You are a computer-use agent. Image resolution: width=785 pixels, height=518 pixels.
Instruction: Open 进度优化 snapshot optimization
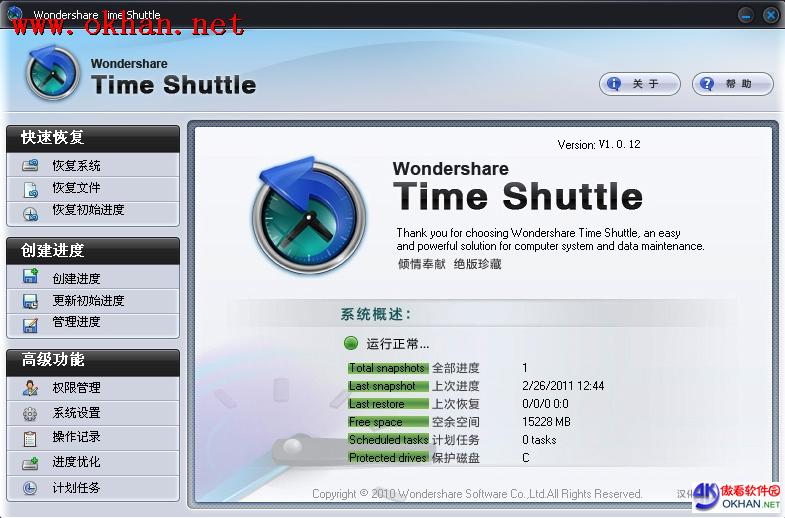tap(93, 463)
